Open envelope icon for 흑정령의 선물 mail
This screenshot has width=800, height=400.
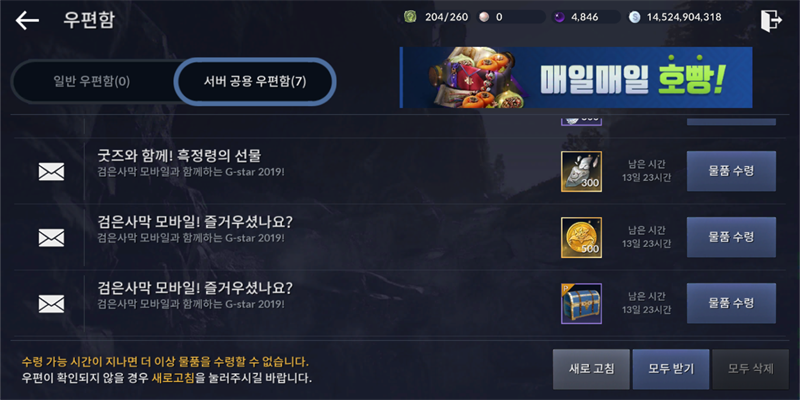(x=52, y=171)
